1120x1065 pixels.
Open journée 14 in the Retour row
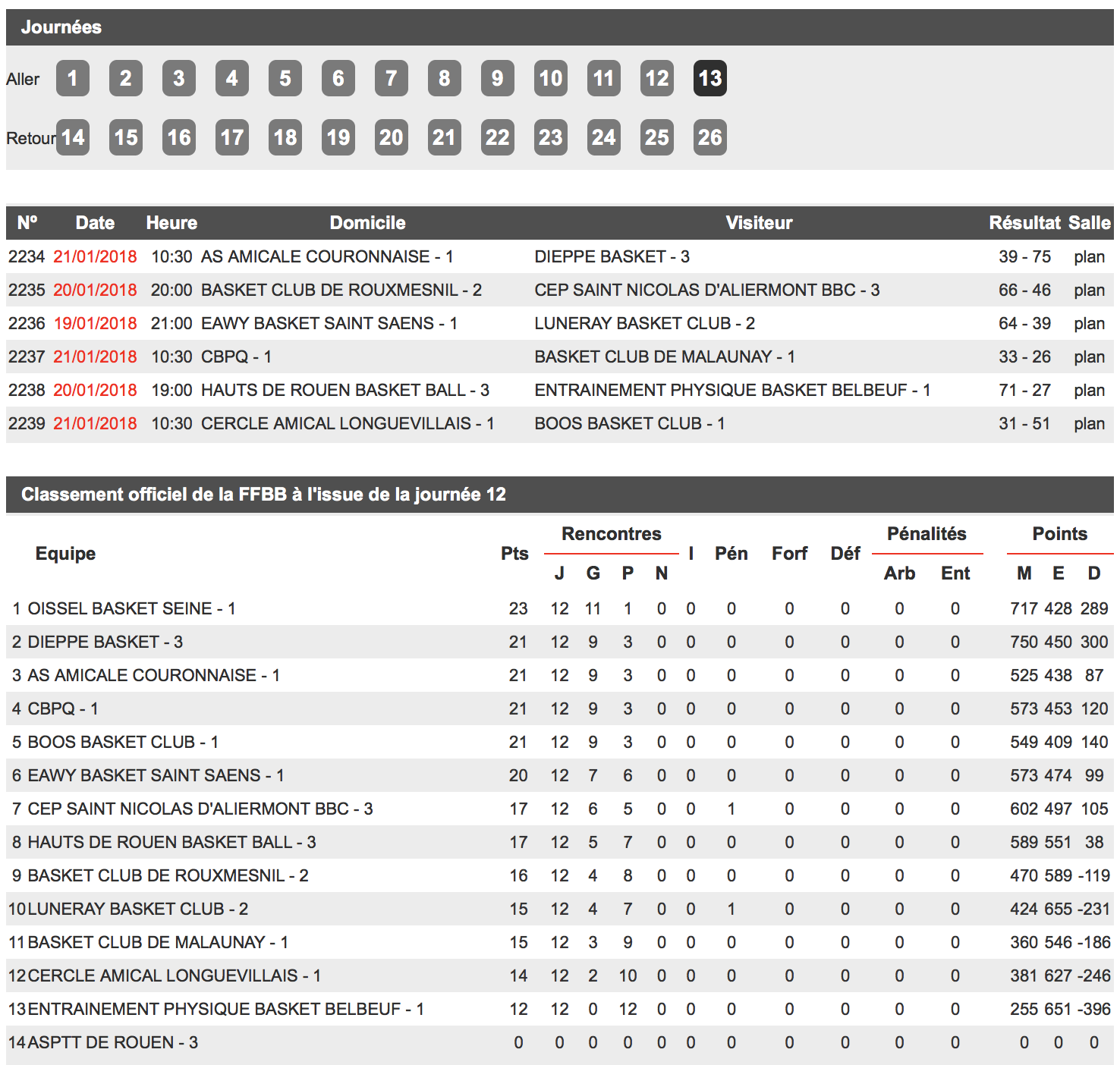tap(73, 137)
